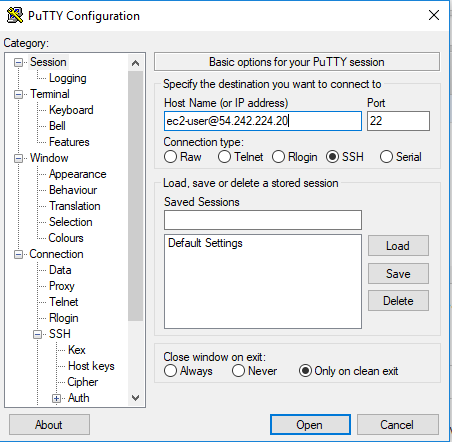Open the Bell category

[x=57, y=126]
